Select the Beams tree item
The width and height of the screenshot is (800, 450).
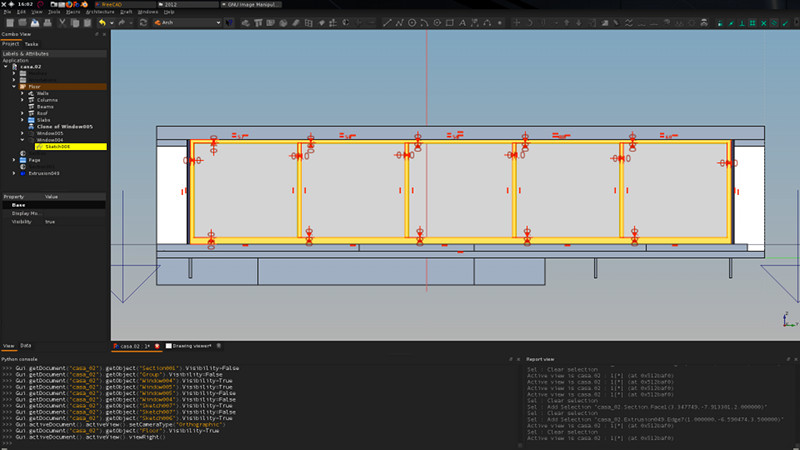[x=45, y=107]
